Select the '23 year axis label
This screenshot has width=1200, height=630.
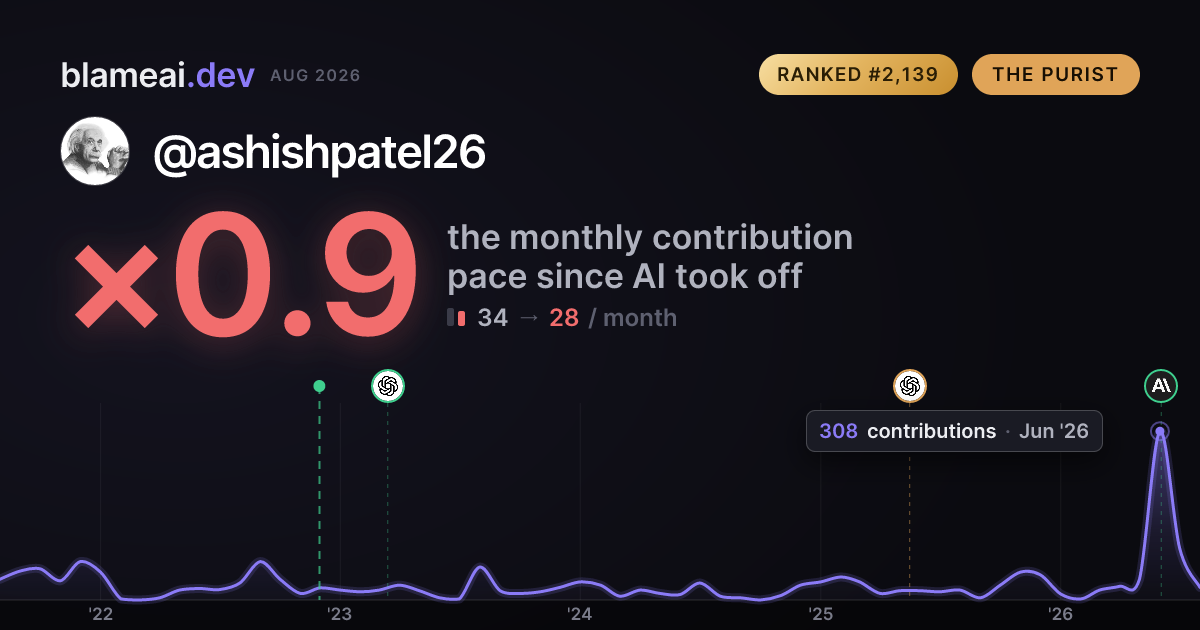[x=340, y=614]
